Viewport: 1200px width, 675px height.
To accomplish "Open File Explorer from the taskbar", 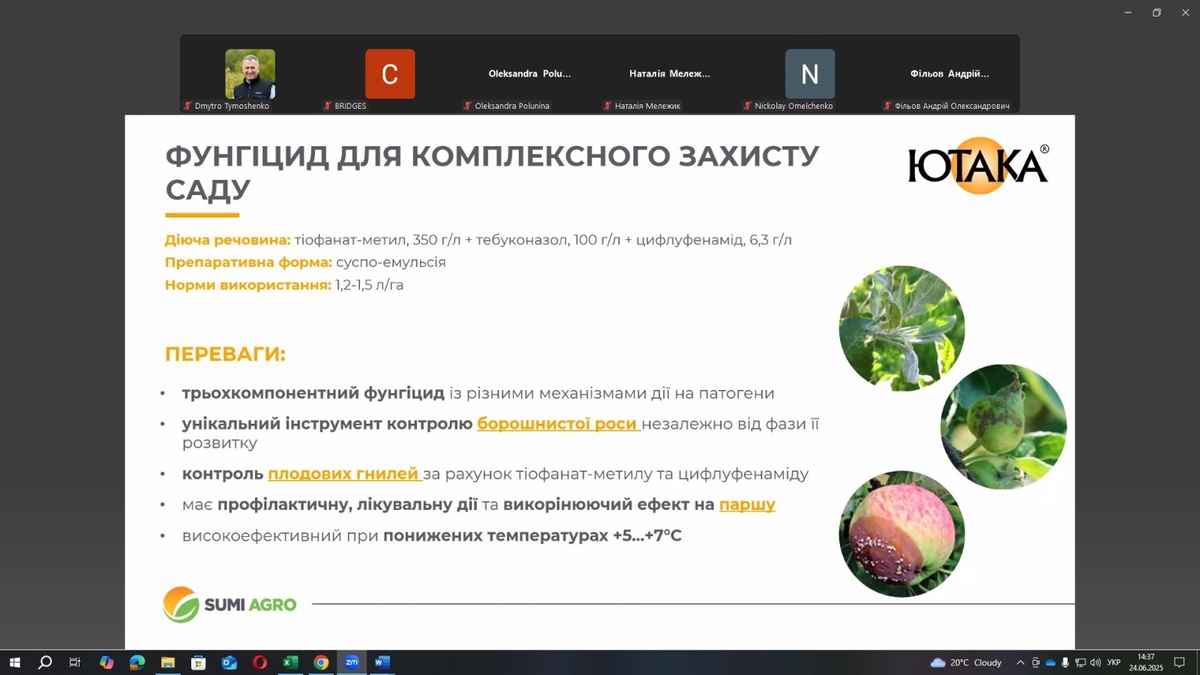I will [168, 662].
